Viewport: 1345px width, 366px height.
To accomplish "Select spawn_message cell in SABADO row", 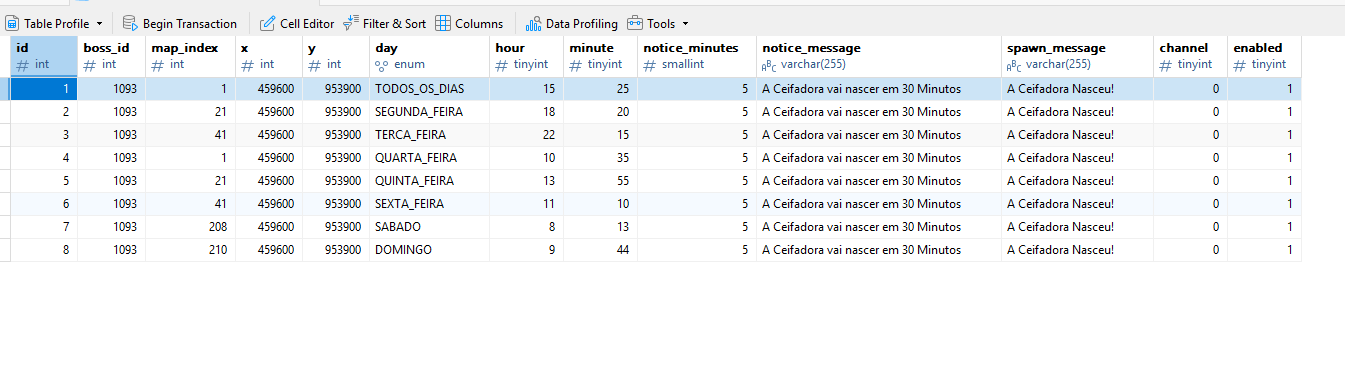I will click(1077, 226).
